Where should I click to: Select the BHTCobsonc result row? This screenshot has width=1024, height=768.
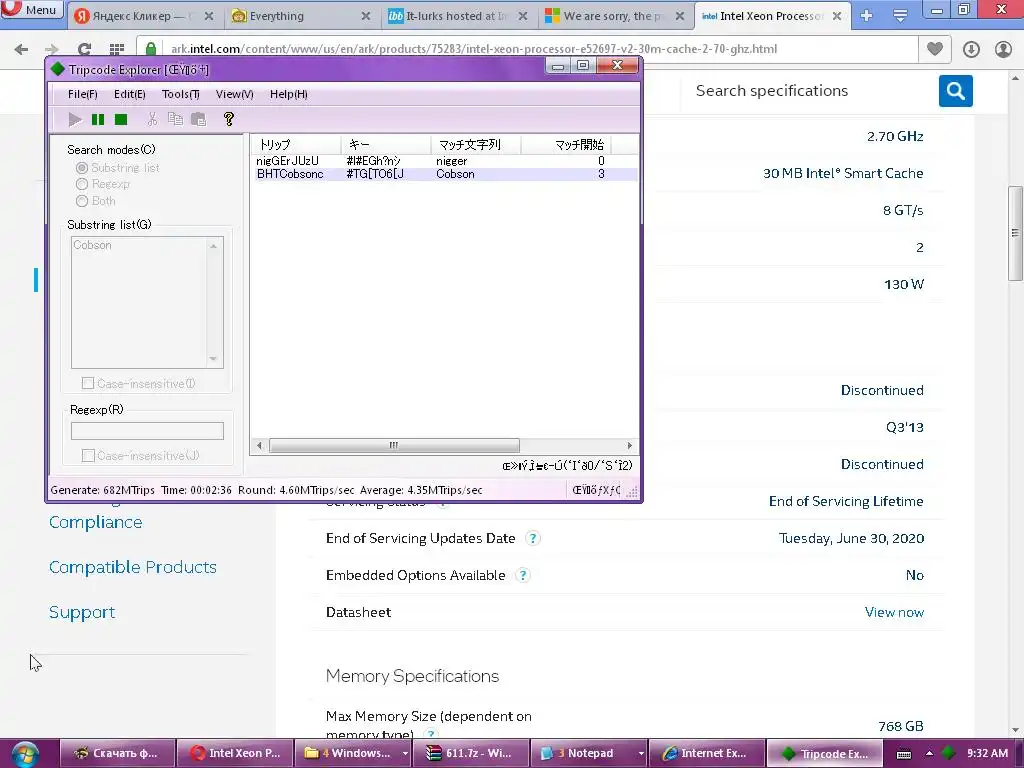(x=443, y=174)
